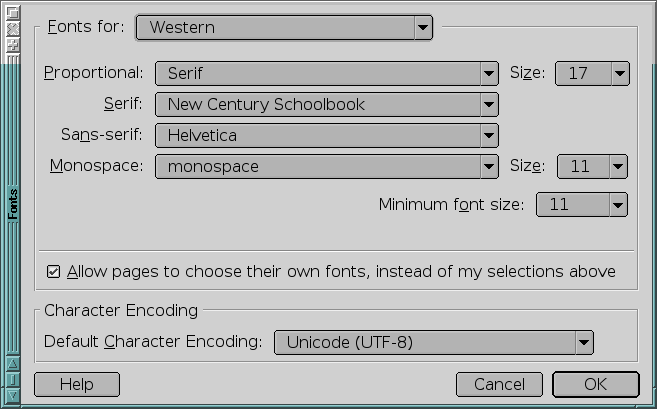Open the Serif font dropdown showing New Century Schoolbook
The height and width of the screenshot is (409, 657).
coord(327,104)
